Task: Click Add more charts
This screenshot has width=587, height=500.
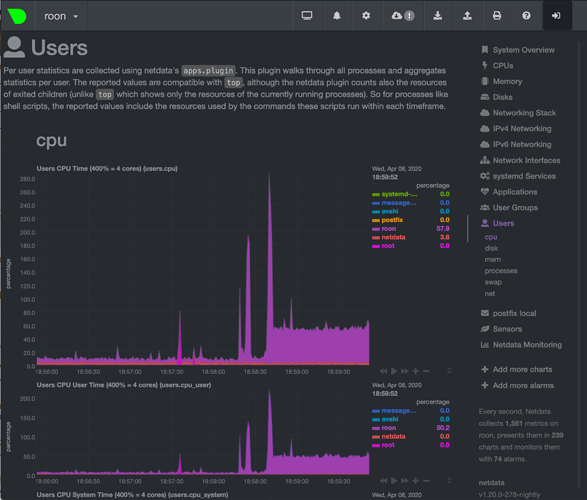Action: pyautogui.click(x=517, y=369)
